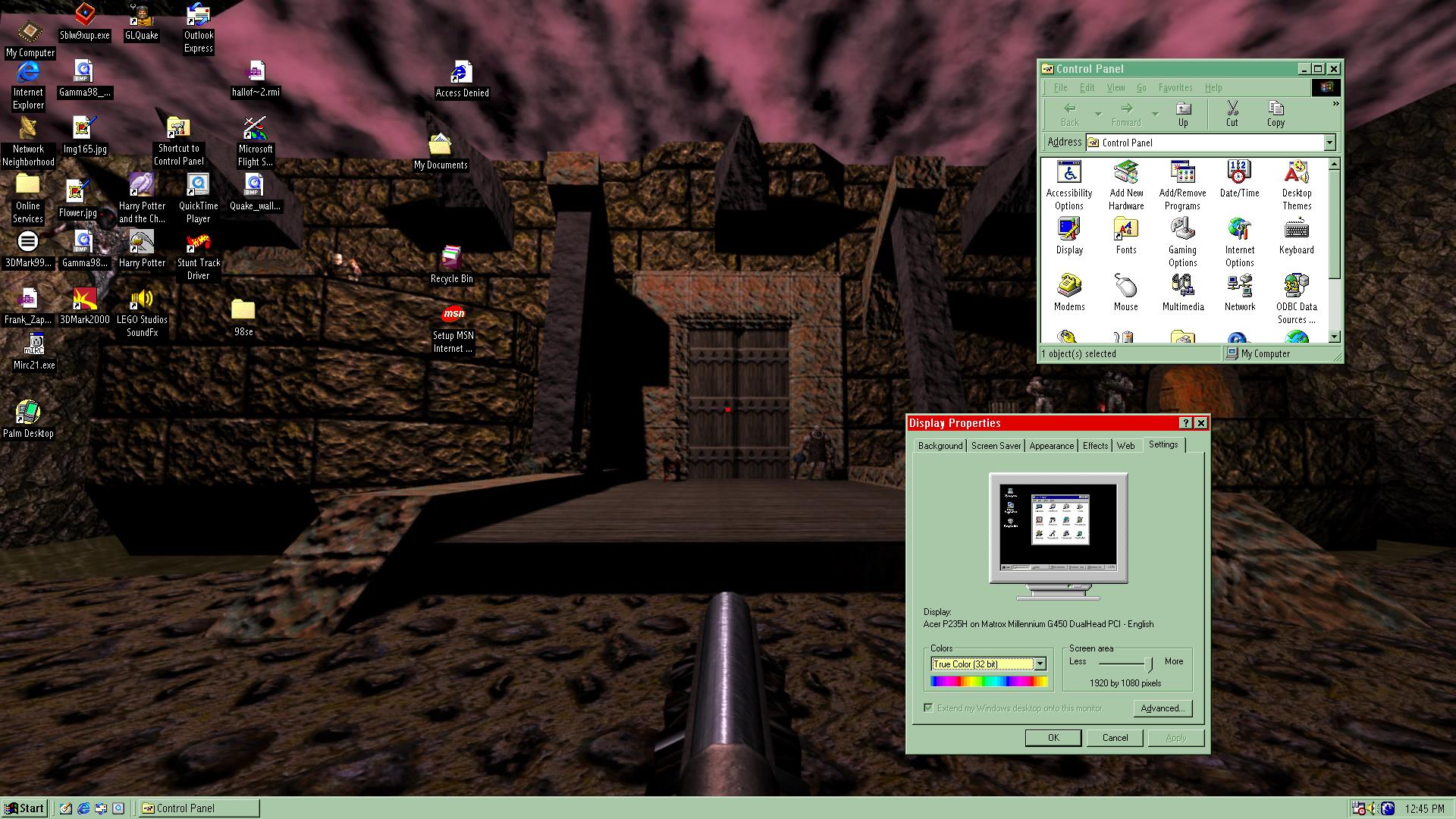
Task: Expand the Back button history arrow
Action: click(1098, 114)
